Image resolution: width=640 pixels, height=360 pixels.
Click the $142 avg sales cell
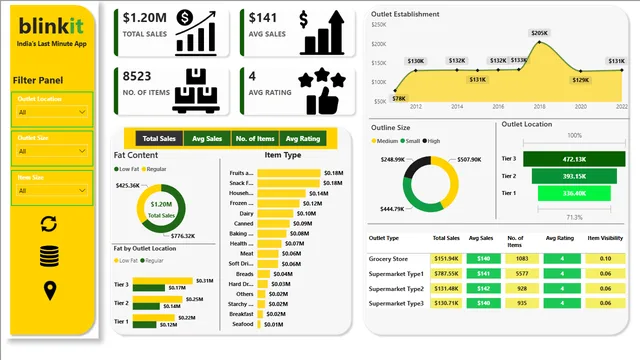pyautogui.click(x=483, y=289)
